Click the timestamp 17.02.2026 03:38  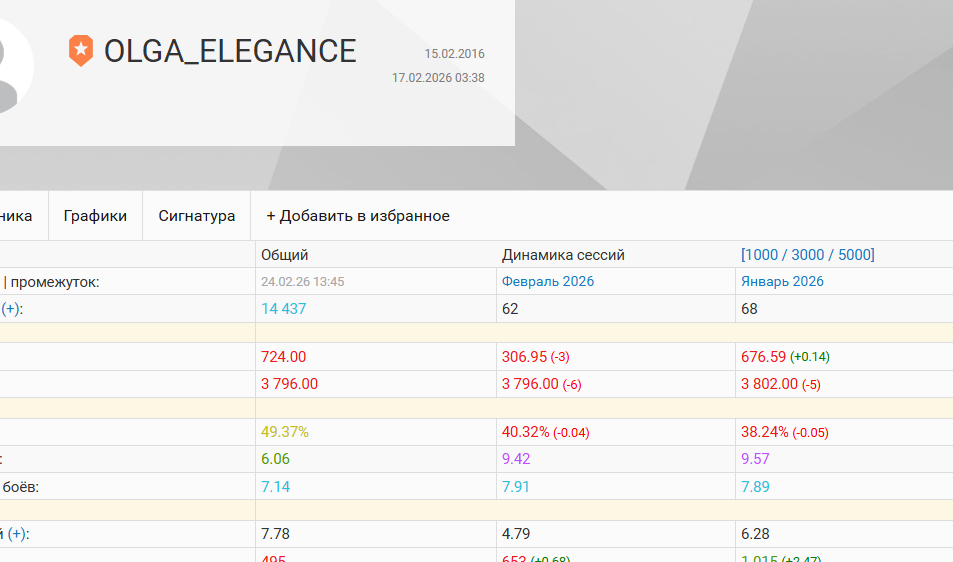tap(438, 78)
